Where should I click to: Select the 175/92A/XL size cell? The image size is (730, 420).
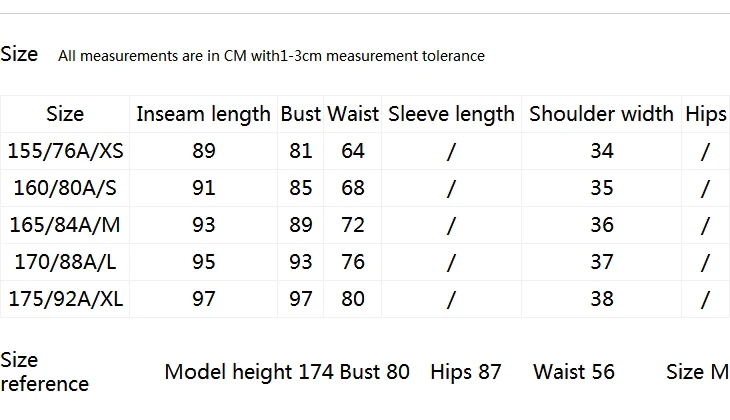(65, 299)
